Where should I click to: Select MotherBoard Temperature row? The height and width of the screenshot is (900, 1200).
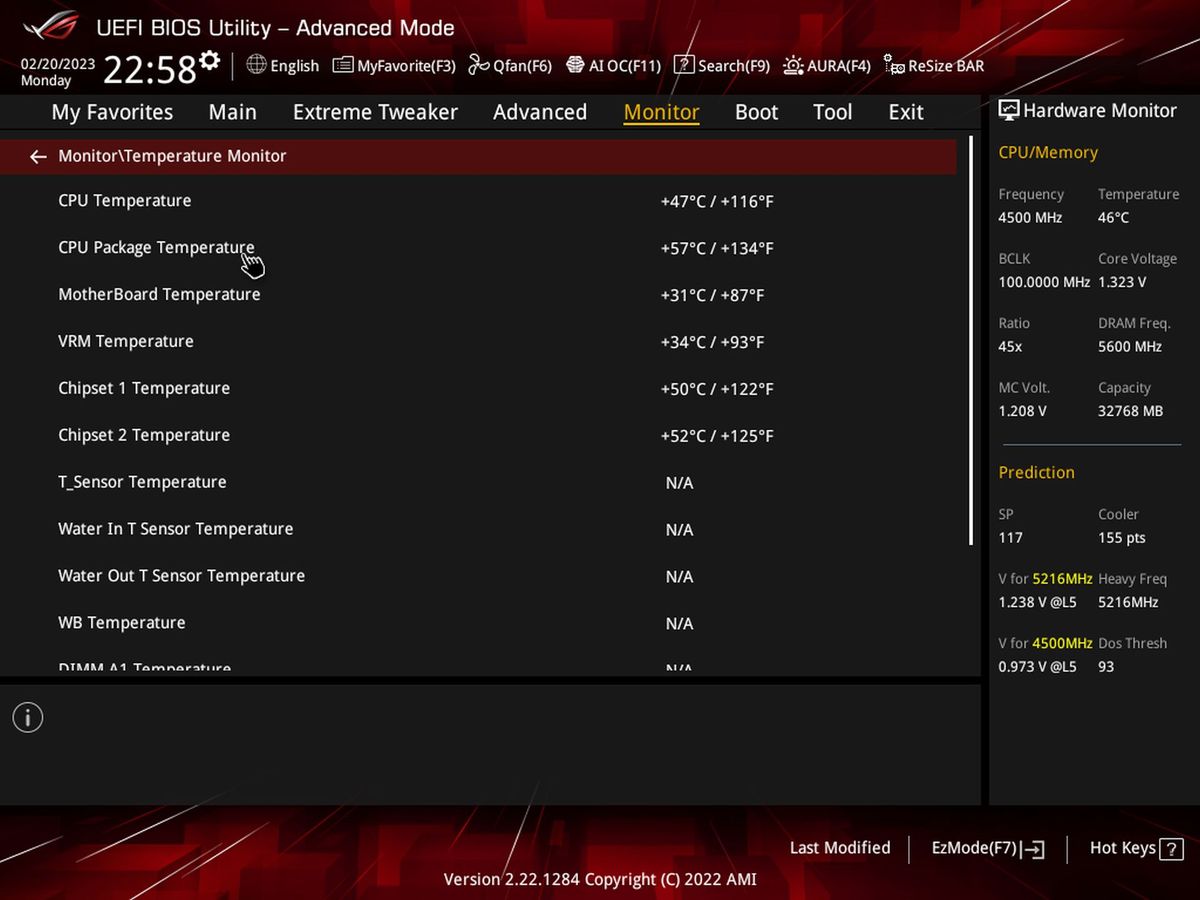click(478, 295)
